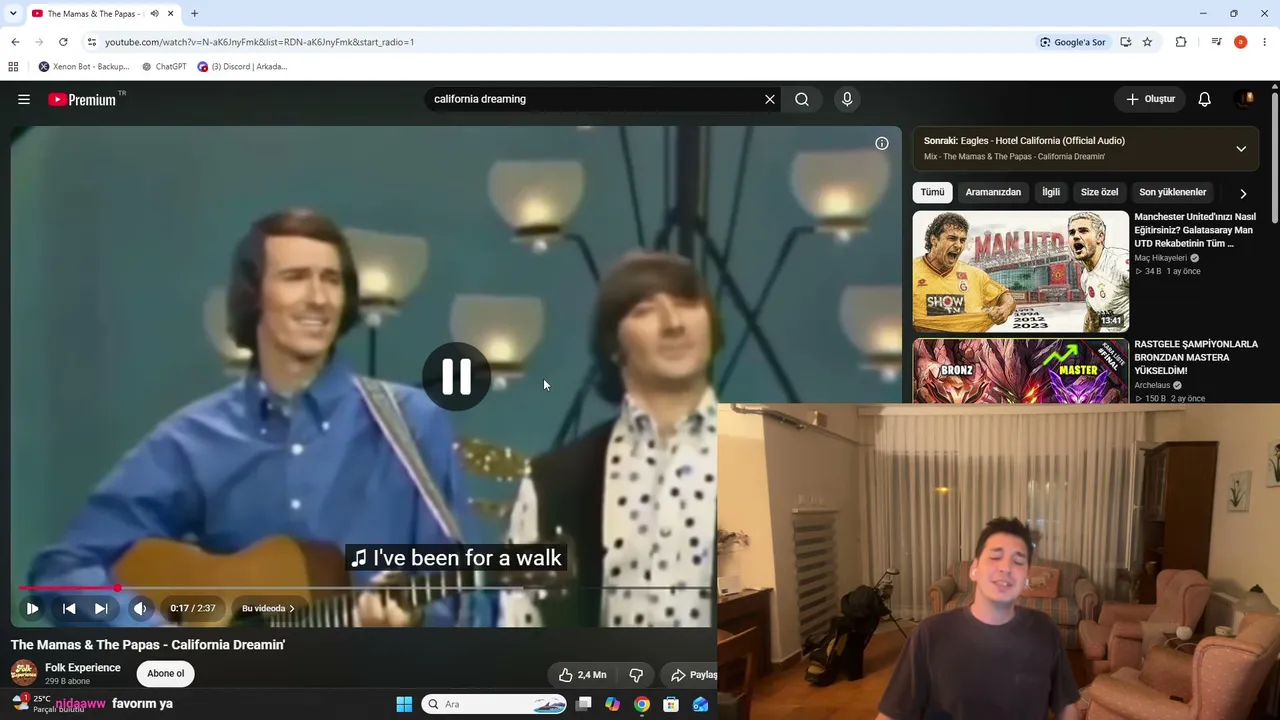Open the 'Archelaus' channel name
The image size is (1280, 720).
pyautogui.click(x=1152, y=385)
